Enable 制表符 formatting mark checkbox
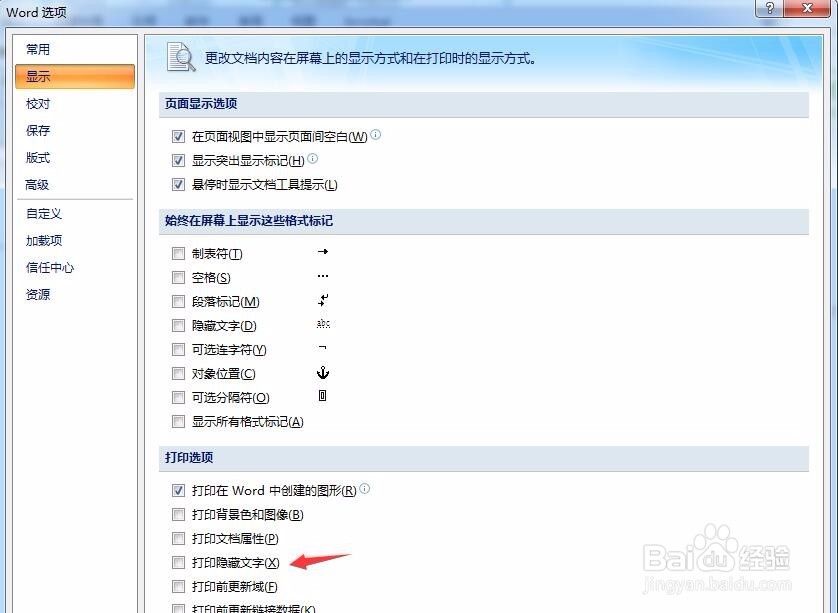 tap(179, 253)
